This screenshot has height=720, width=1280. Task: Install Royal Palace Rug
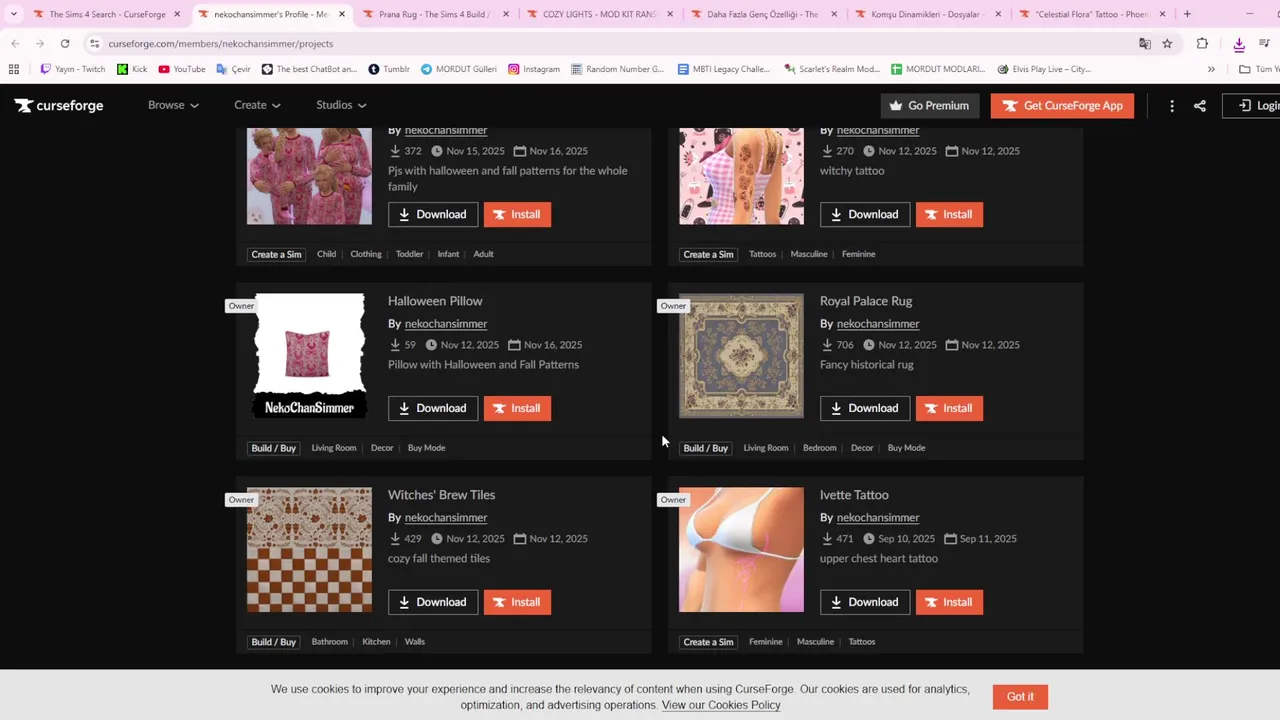[949, 408]
